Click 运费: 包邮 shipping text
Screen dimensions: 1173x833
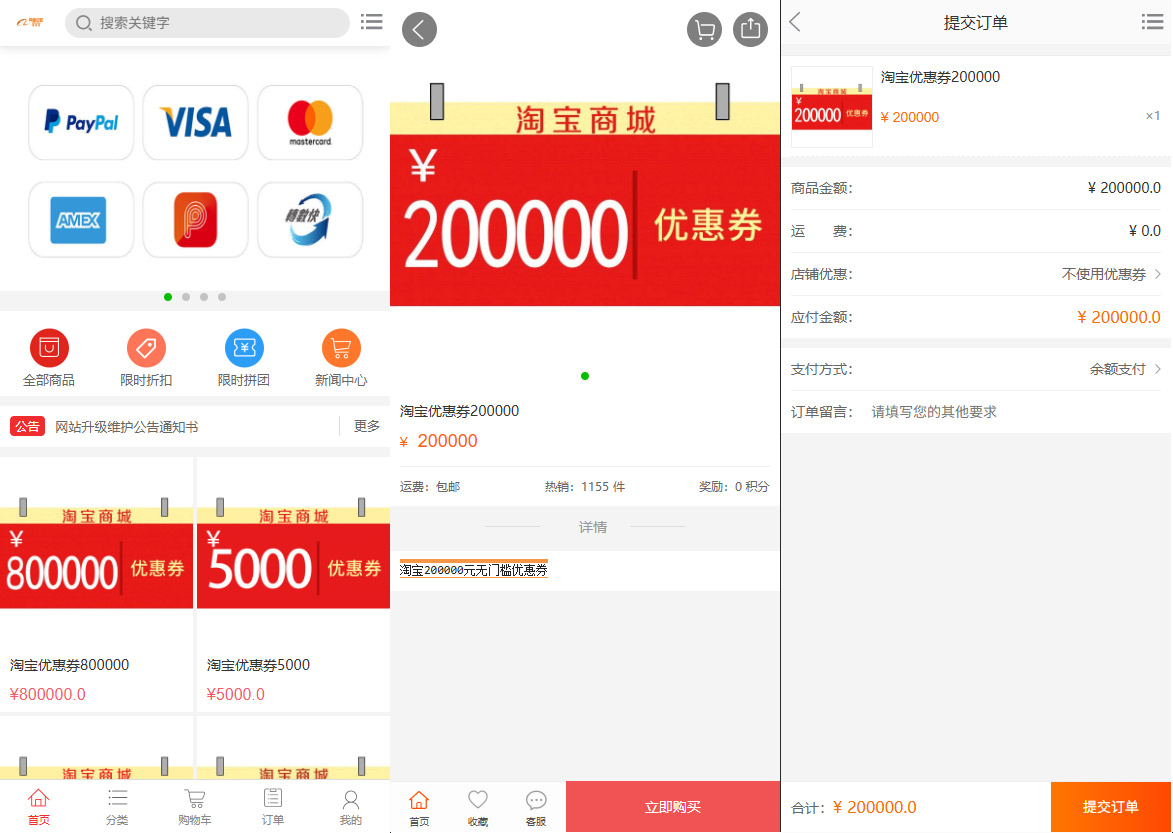click(430, 487)
